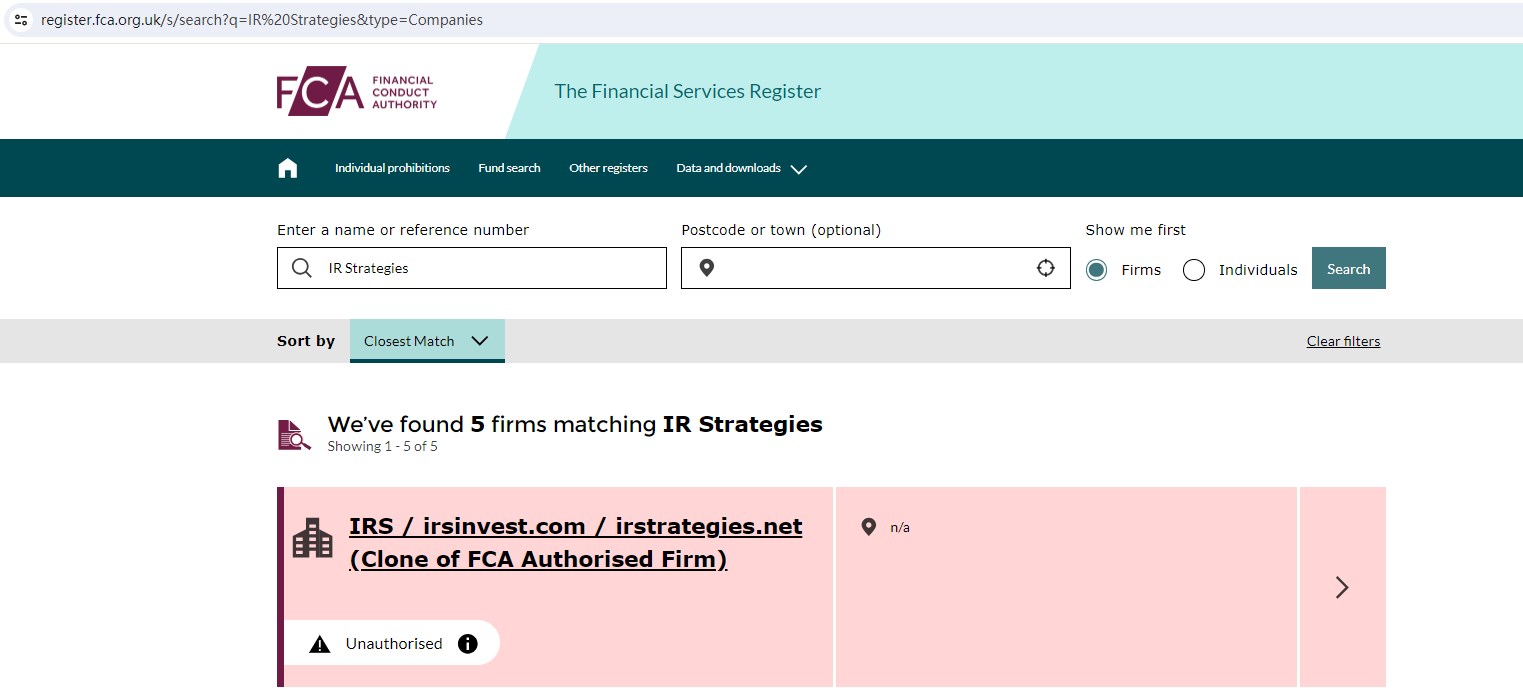The width and height of the screenshot is (1523, 690).
Task: Open the Closest Match sort dropdown
Action: click(427, 341)
